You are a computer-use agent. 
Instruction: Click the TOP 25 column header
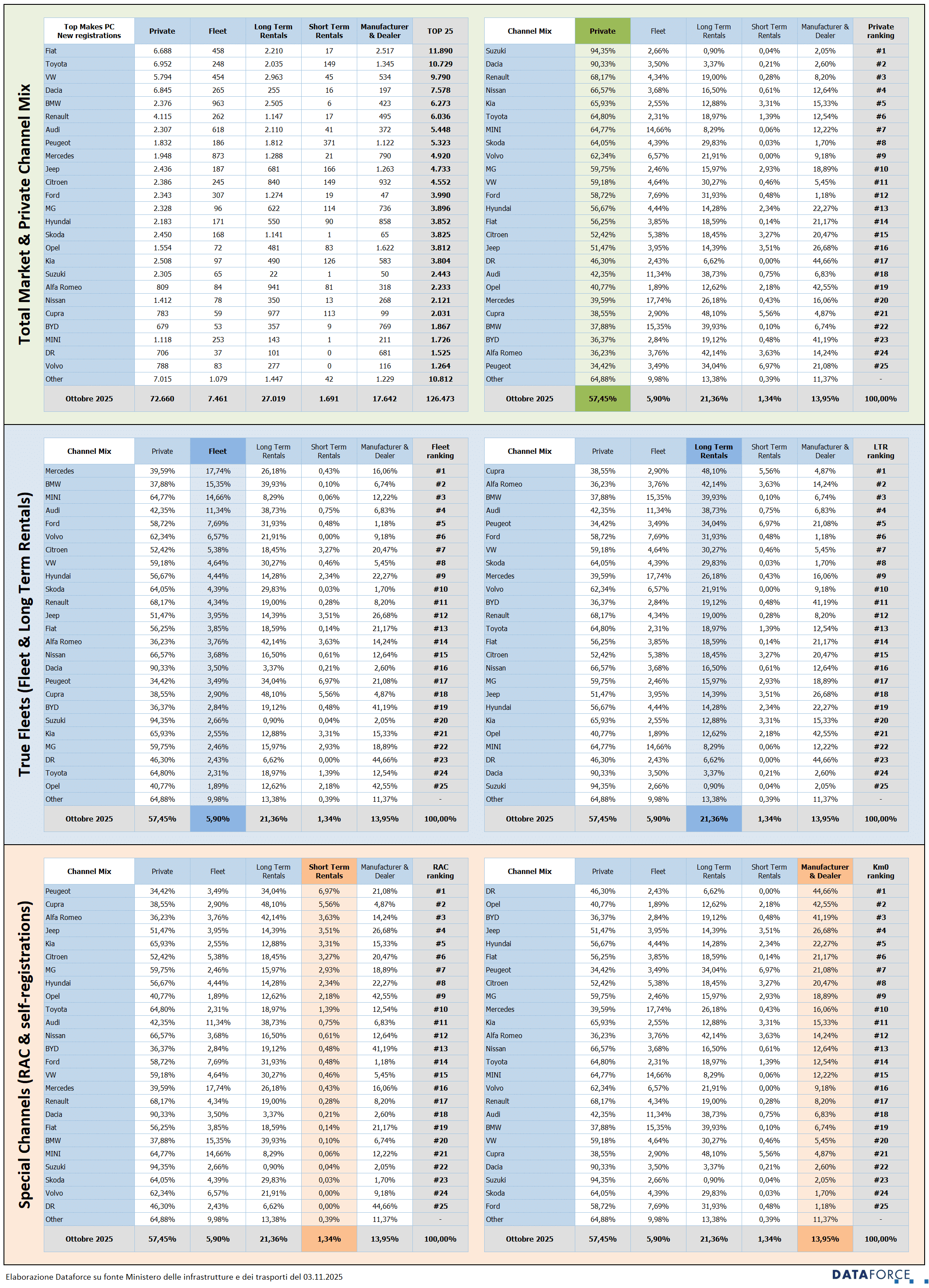(440, 31)
